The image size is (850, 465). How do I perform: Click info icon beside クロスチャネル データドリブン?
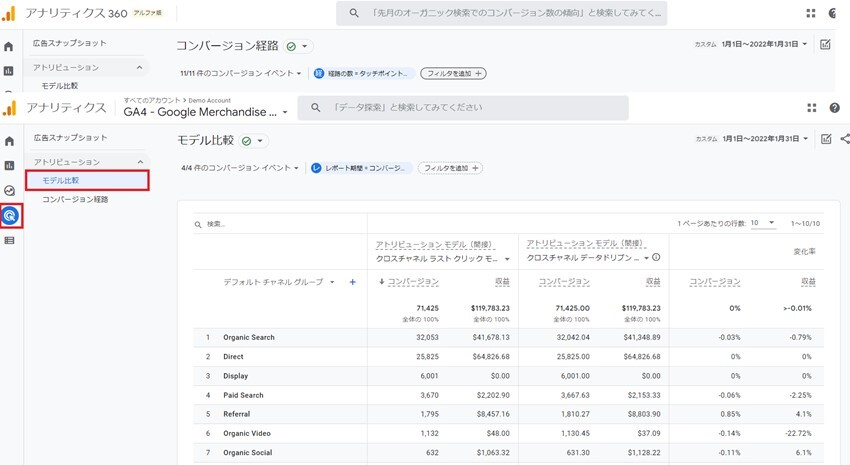click(x=657, y=257)
